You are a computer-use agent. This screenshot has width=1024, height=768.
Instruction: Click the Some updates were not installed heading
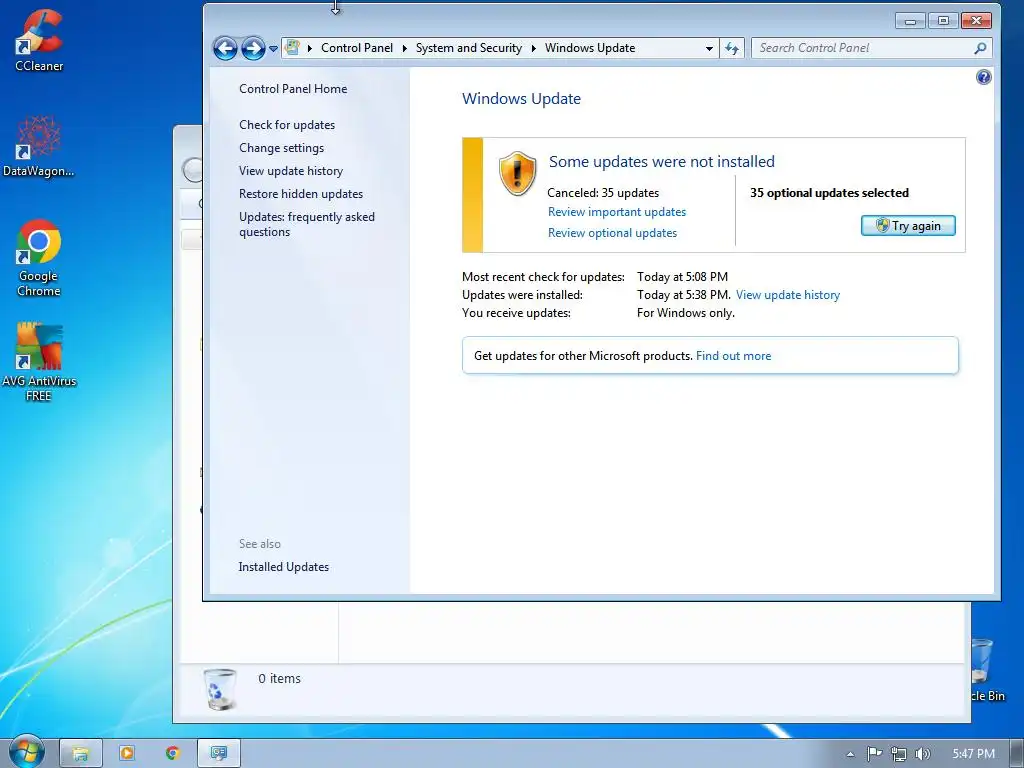662,161
